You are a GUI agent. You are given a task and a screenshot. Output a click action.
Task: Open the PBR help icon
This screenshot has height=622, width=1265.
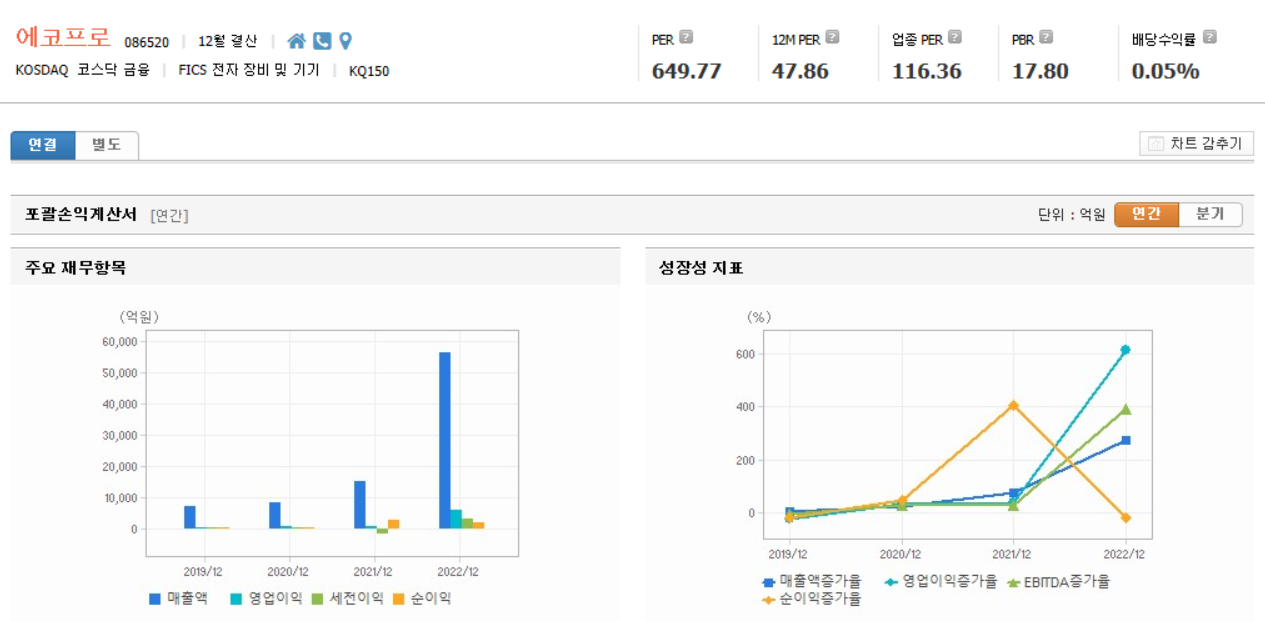click(x=1046, y=36)
